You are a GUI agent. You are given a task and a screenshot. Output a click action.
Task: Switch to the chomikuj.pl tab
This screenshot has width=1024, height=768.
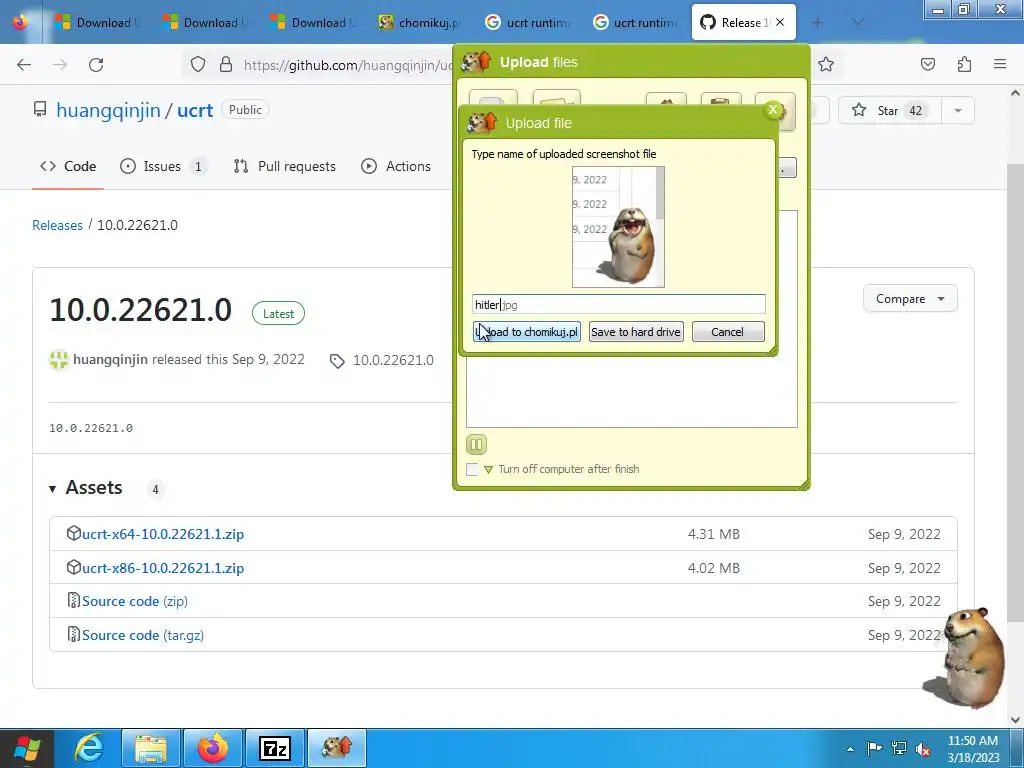(421, 23)
